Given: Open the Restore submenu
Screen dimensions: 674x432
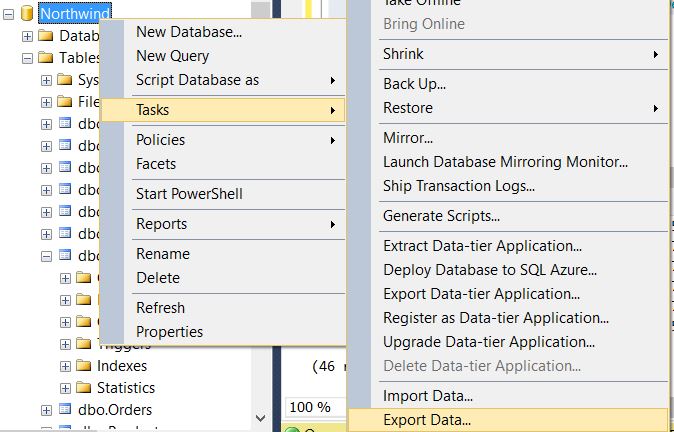Looking at the screenshot, I should point(508,108).
